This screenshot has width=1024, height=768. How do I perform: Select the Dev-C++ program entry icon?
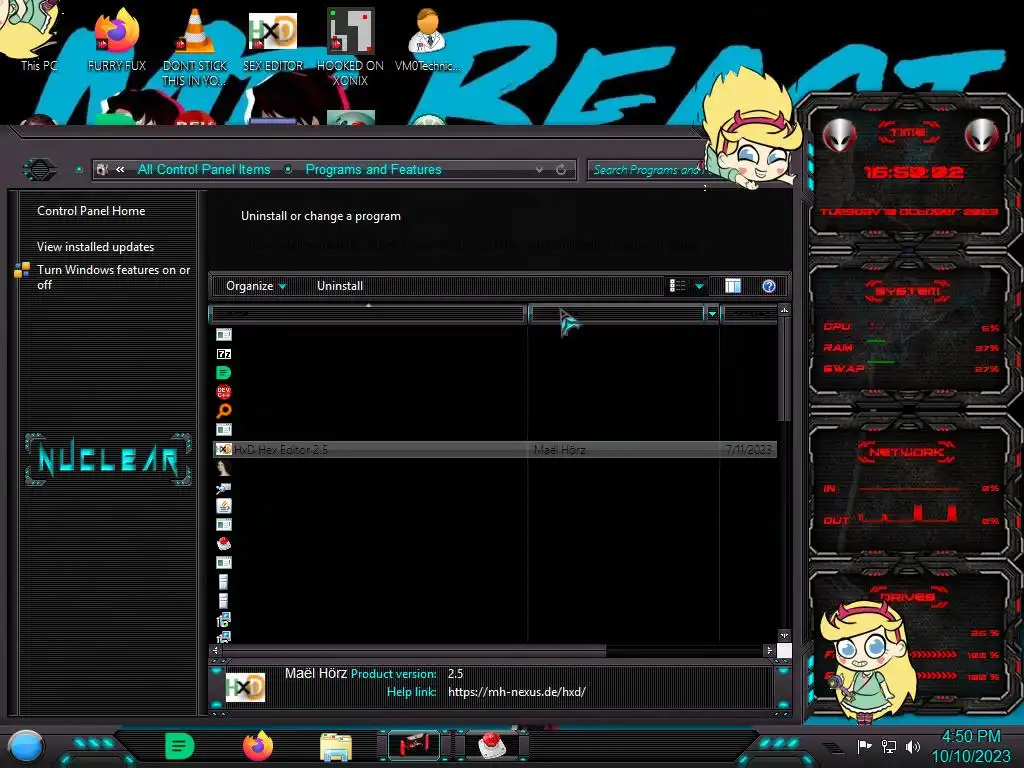coord(223,391)
